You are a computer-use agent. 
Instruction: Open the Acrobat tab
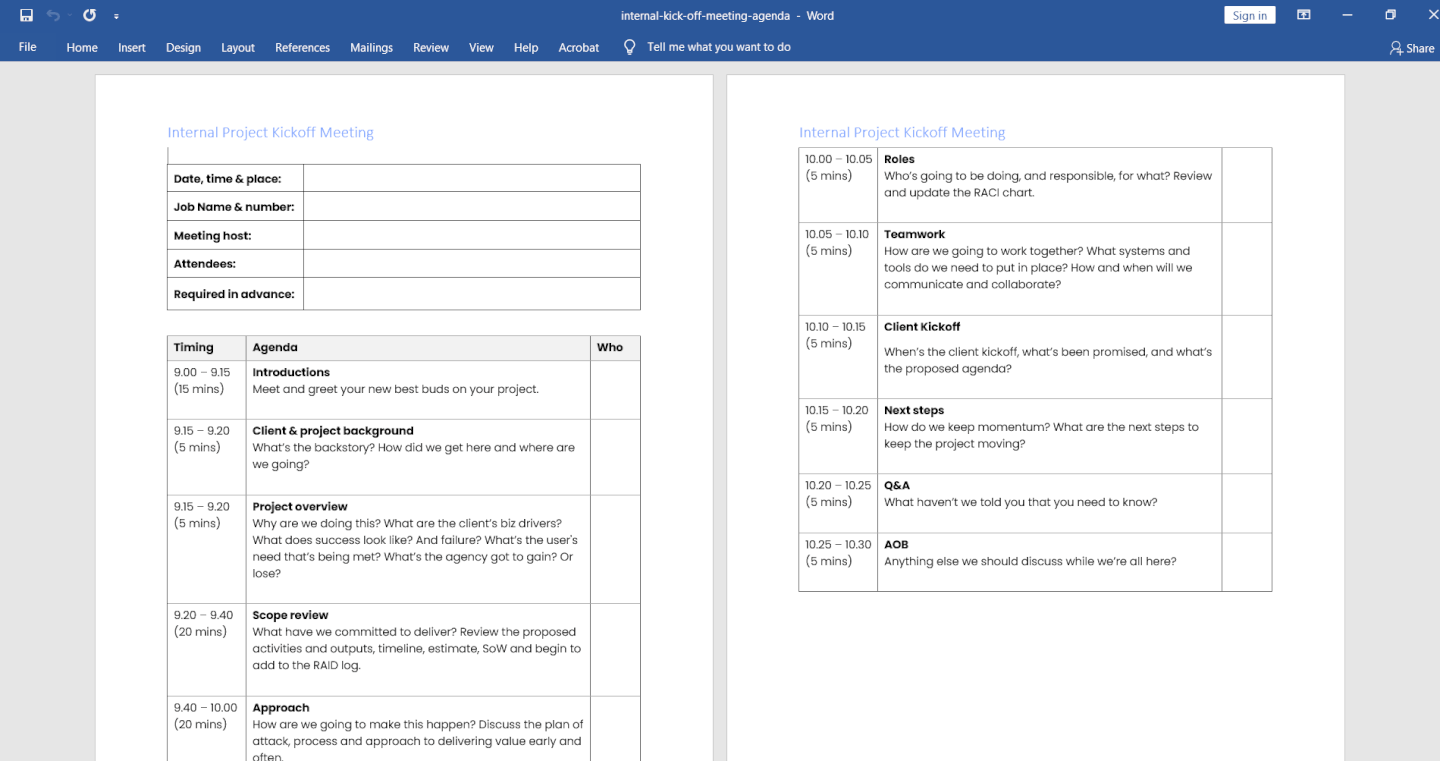[579, 47]
